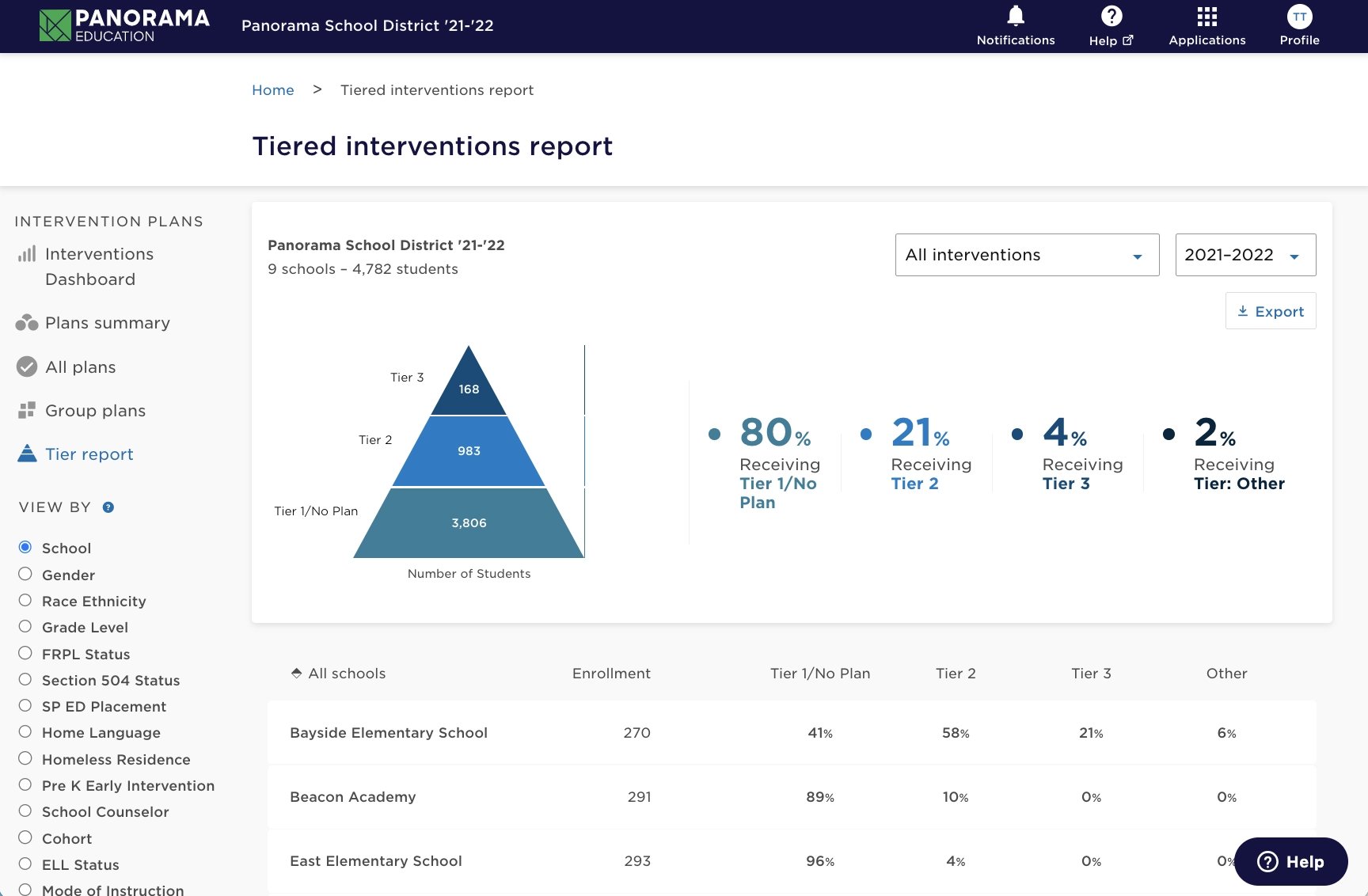The image size is (1368, 896).
Task: Go back via the Home breadcrumb link
Action: 272,89
